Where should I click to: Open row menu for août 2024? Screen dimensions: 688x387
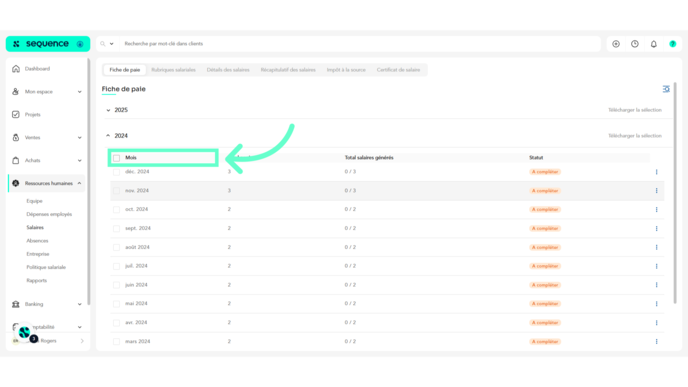[656, 247]
